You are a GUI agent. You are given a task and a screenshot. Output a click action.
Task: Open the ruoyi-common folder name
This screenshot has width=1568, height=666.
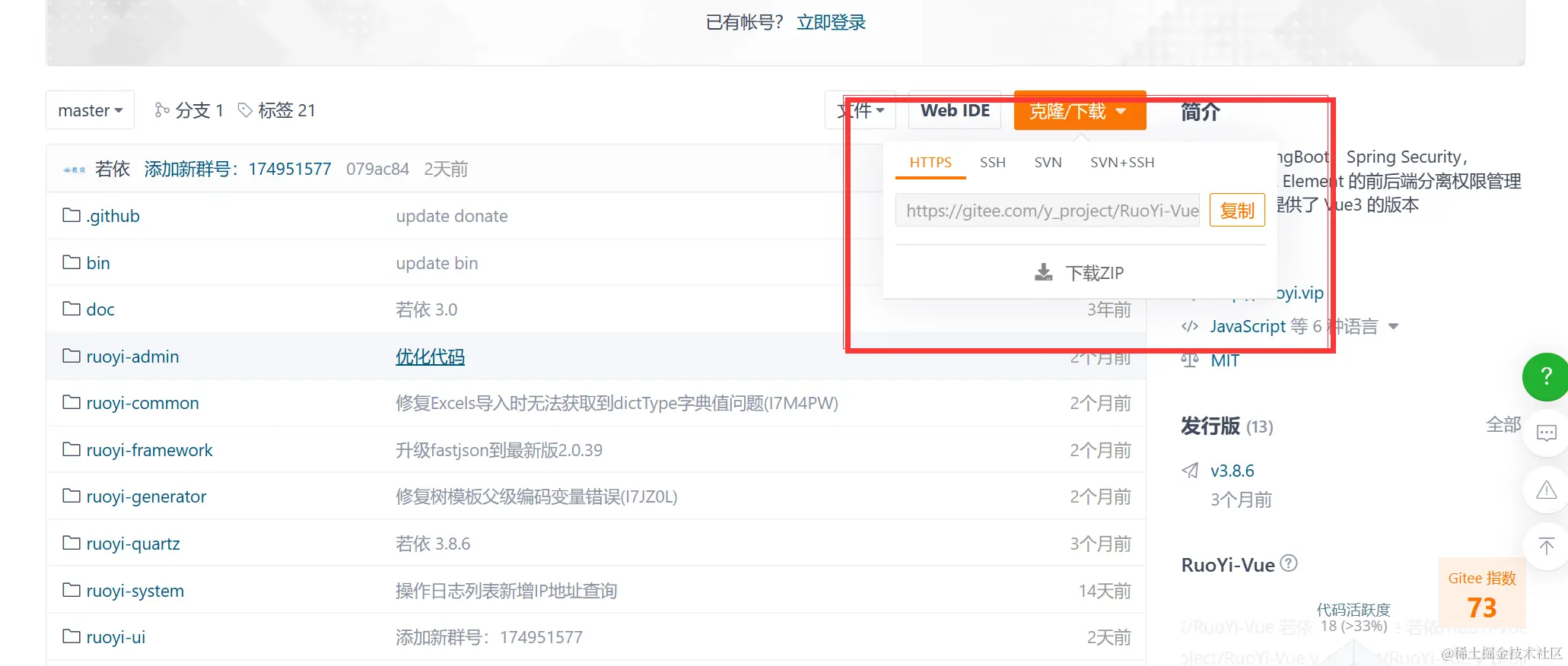142,403
